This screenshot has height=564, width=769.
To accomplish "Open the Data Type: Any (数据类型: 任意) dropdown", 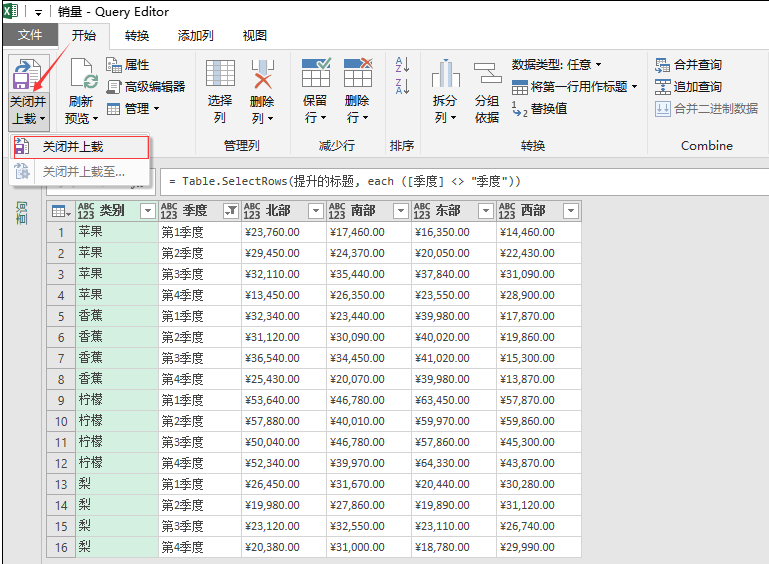I will pos(556,65).
